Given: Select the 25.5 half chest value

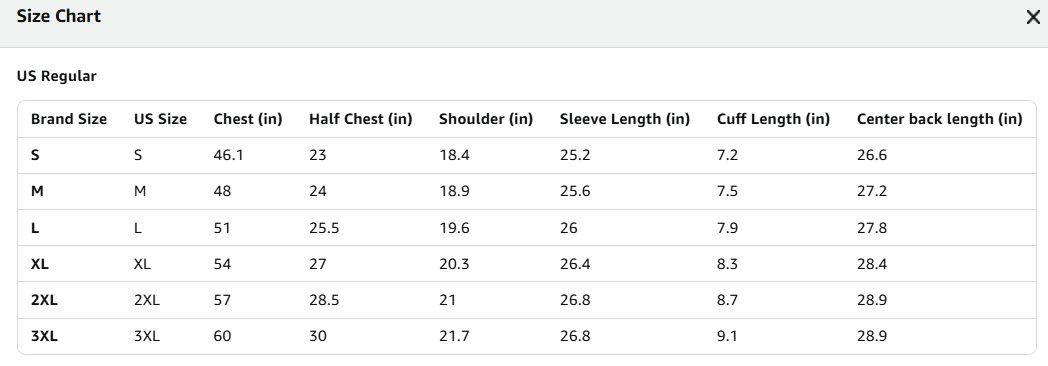Looking at the screenshot, I should (324, 228).
